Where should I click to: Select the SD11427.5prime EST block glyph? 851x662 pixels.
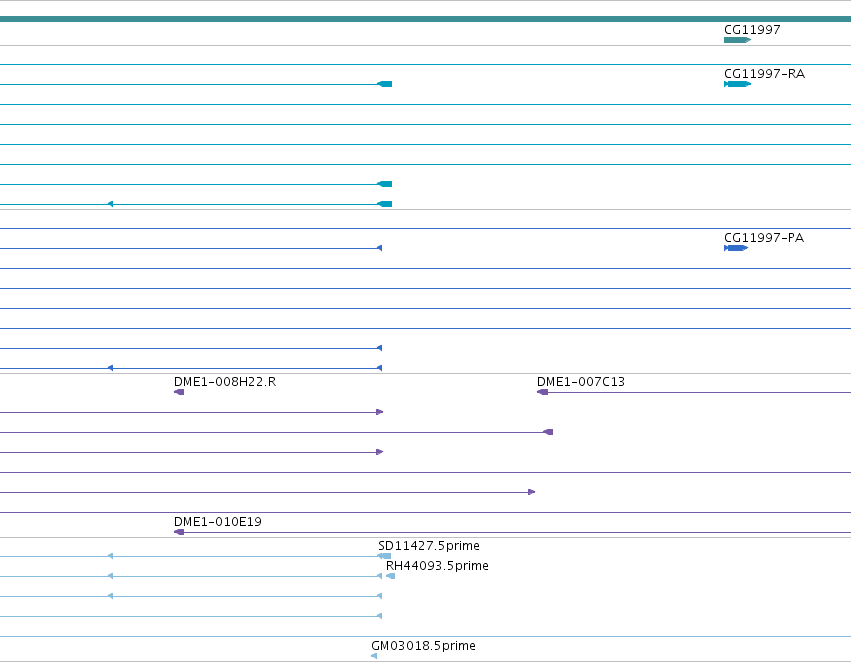pos(384,556)
